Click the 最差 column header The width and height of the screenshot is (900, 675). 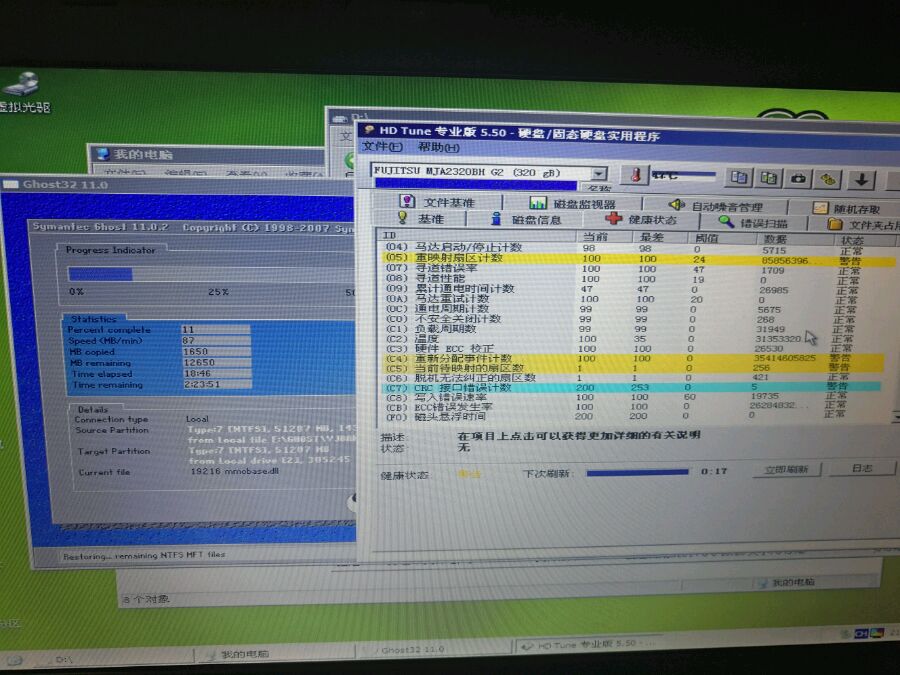coord(660,237)
